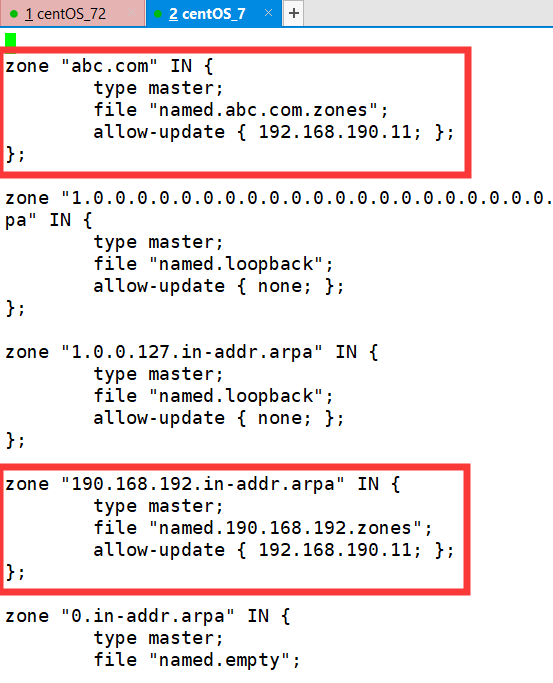Click the green terminal cursor block
Image resolution: width=553 pixels, height=683 pixels.
click(10, 40)
